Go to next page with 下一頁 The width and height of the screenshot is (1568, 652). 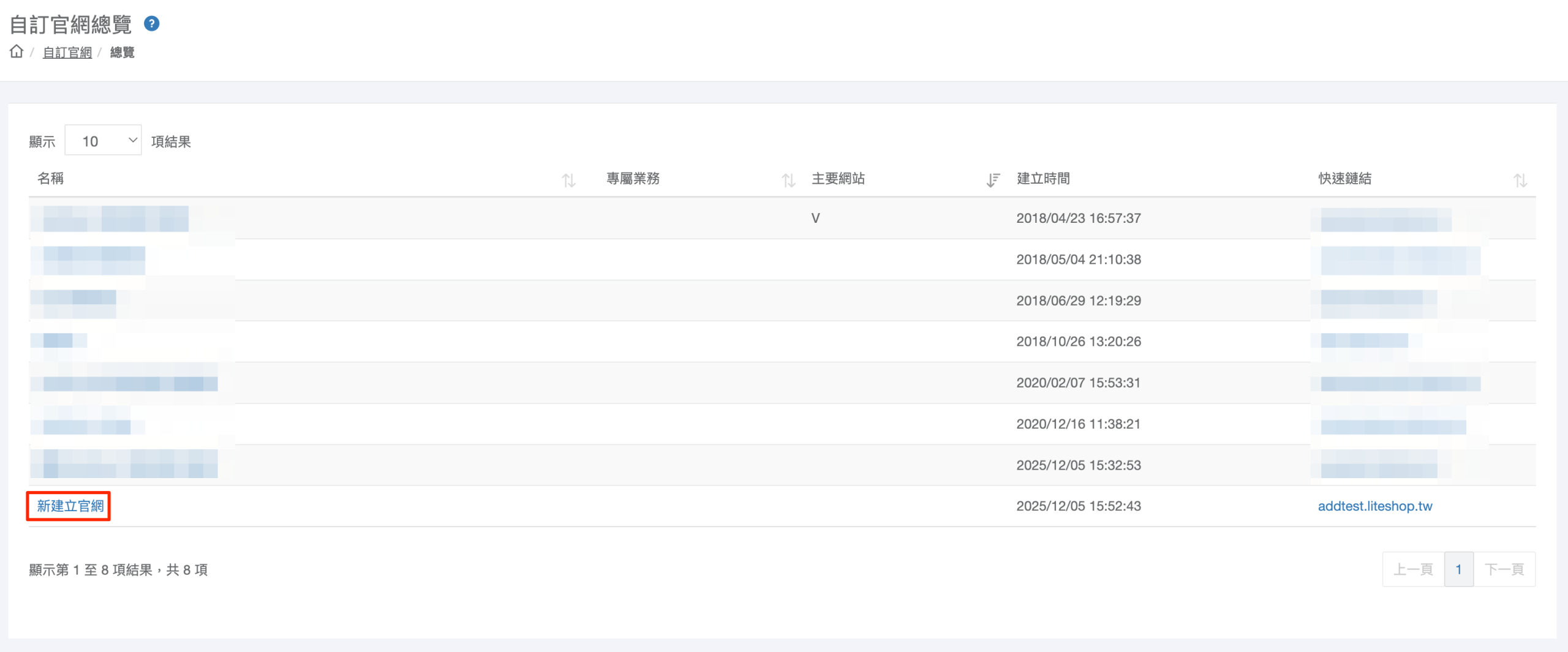coord(1504,569)
